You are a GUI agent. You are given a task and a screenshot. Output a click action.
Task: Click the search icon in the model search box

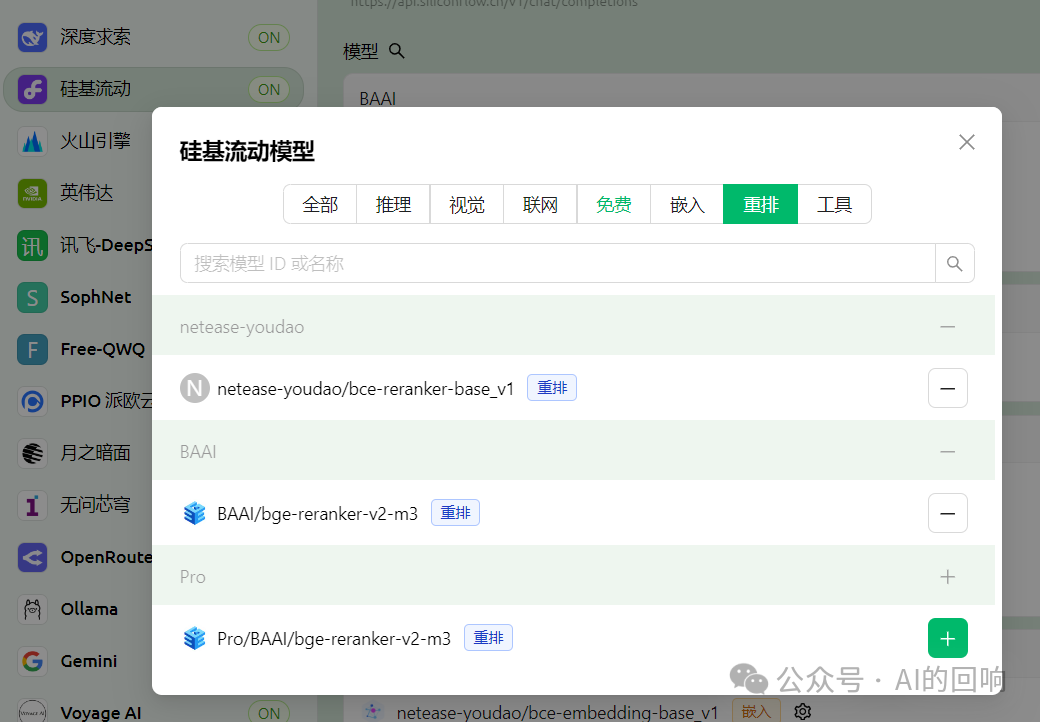coord(954,263)
